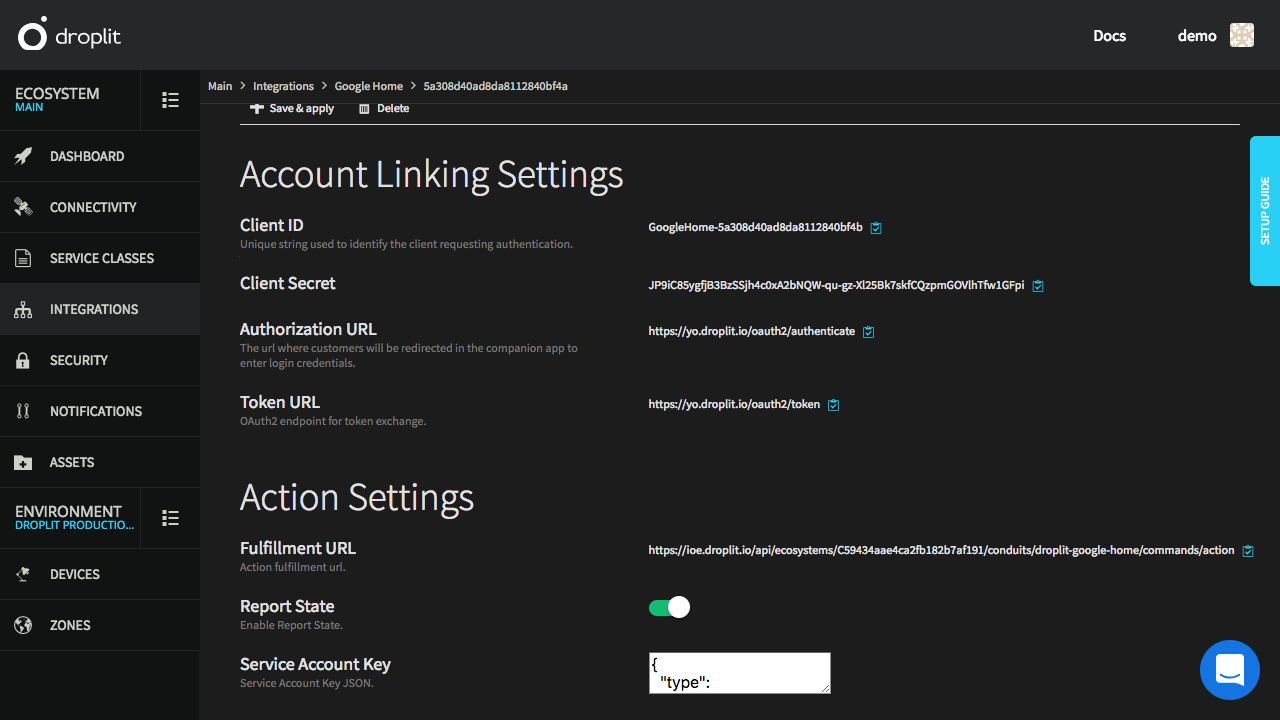Click the Devices lamp icon
Viewport: 1280px width, 720px height.
click(23, 574)
